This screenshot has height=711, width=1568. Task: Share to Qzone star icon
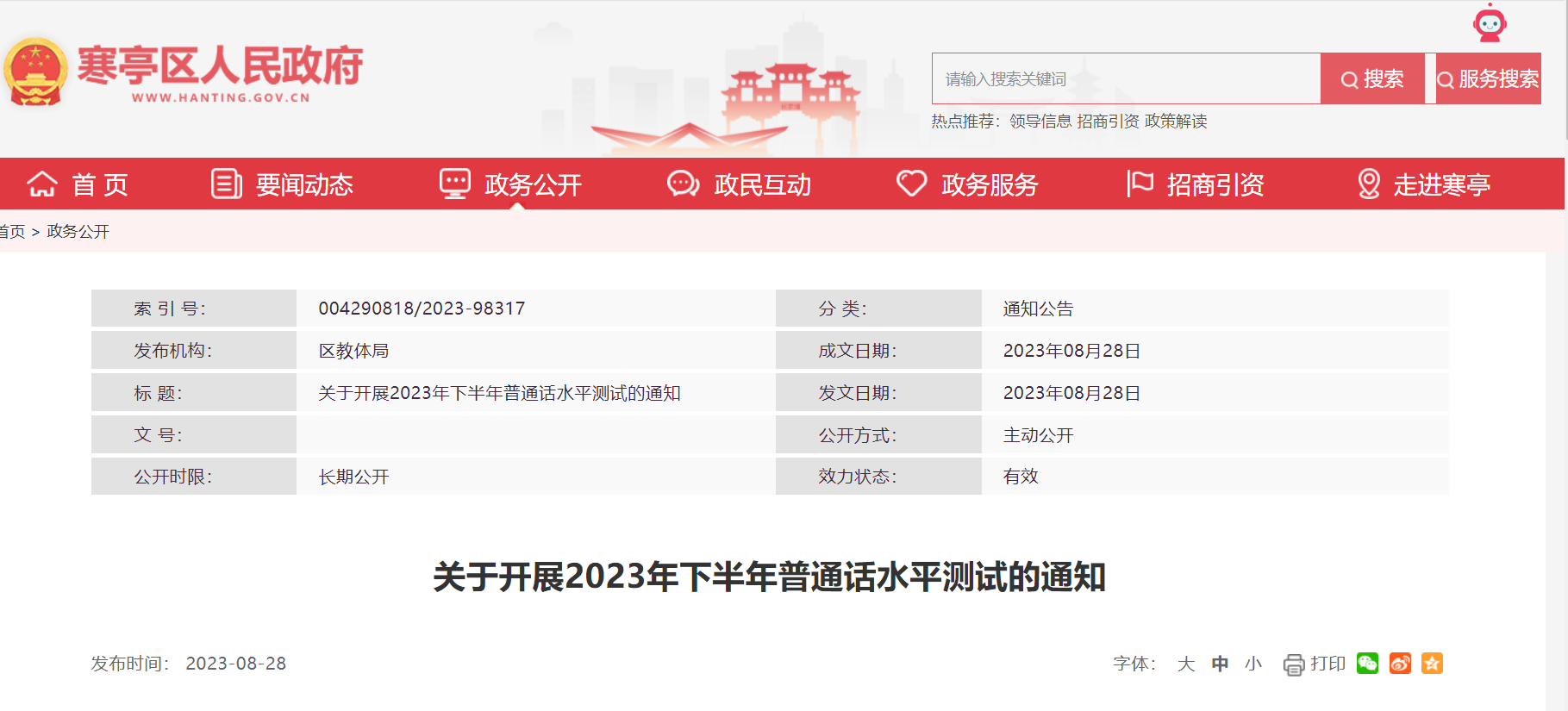tap(1432, 663)
